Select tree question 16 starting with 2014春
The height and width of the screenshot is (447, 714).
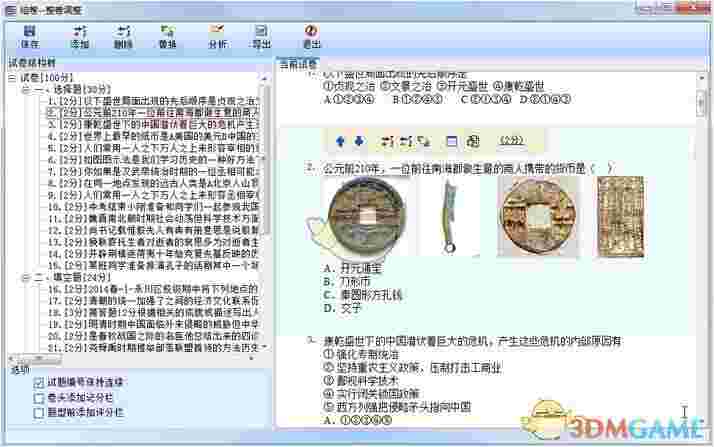[x=153, y=289]
